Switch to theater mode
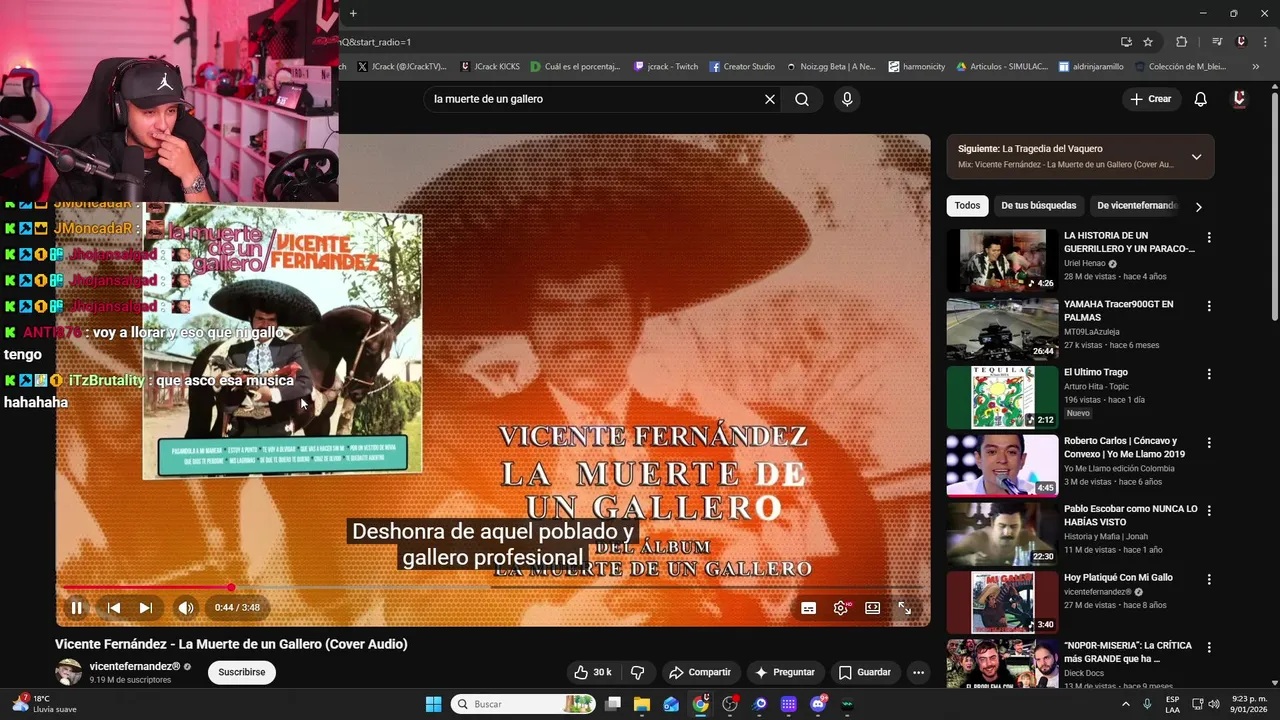The width and height of the screenshot is (1280, 720). click(x=873, y=608)
